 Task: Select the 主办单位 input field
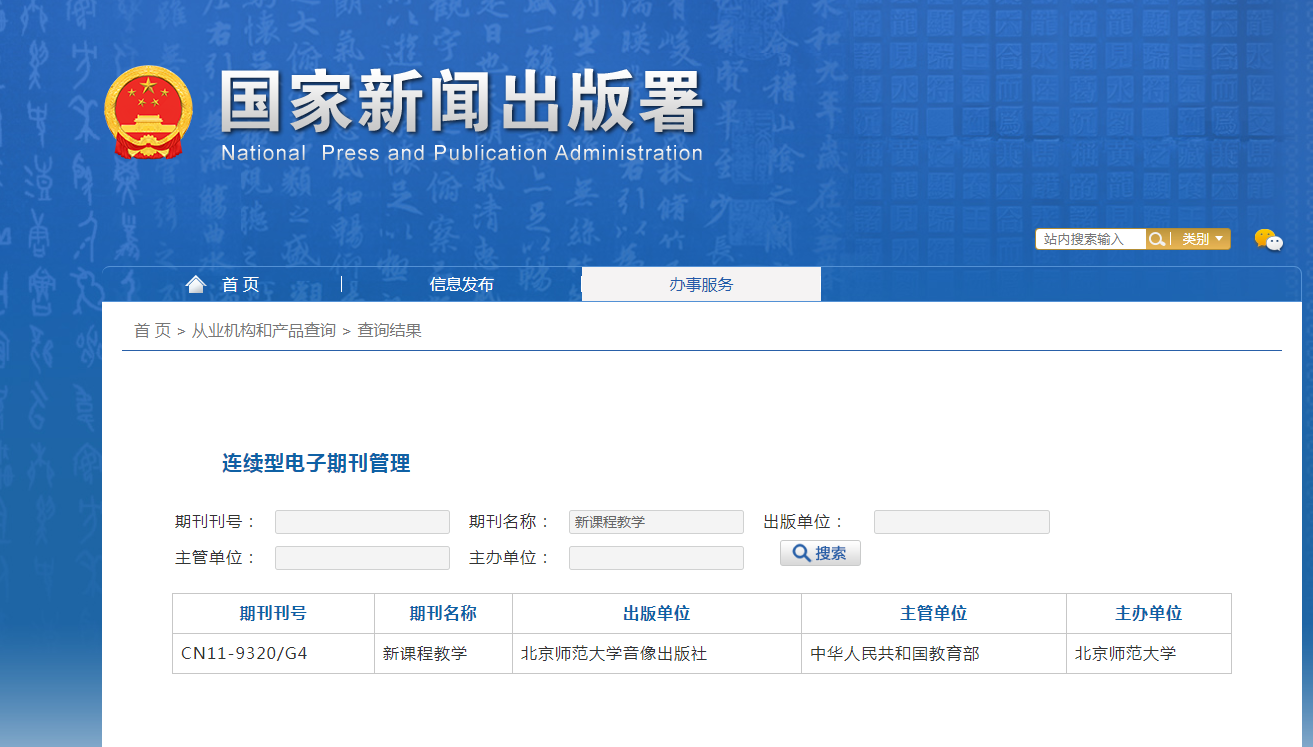coord(656,558)
